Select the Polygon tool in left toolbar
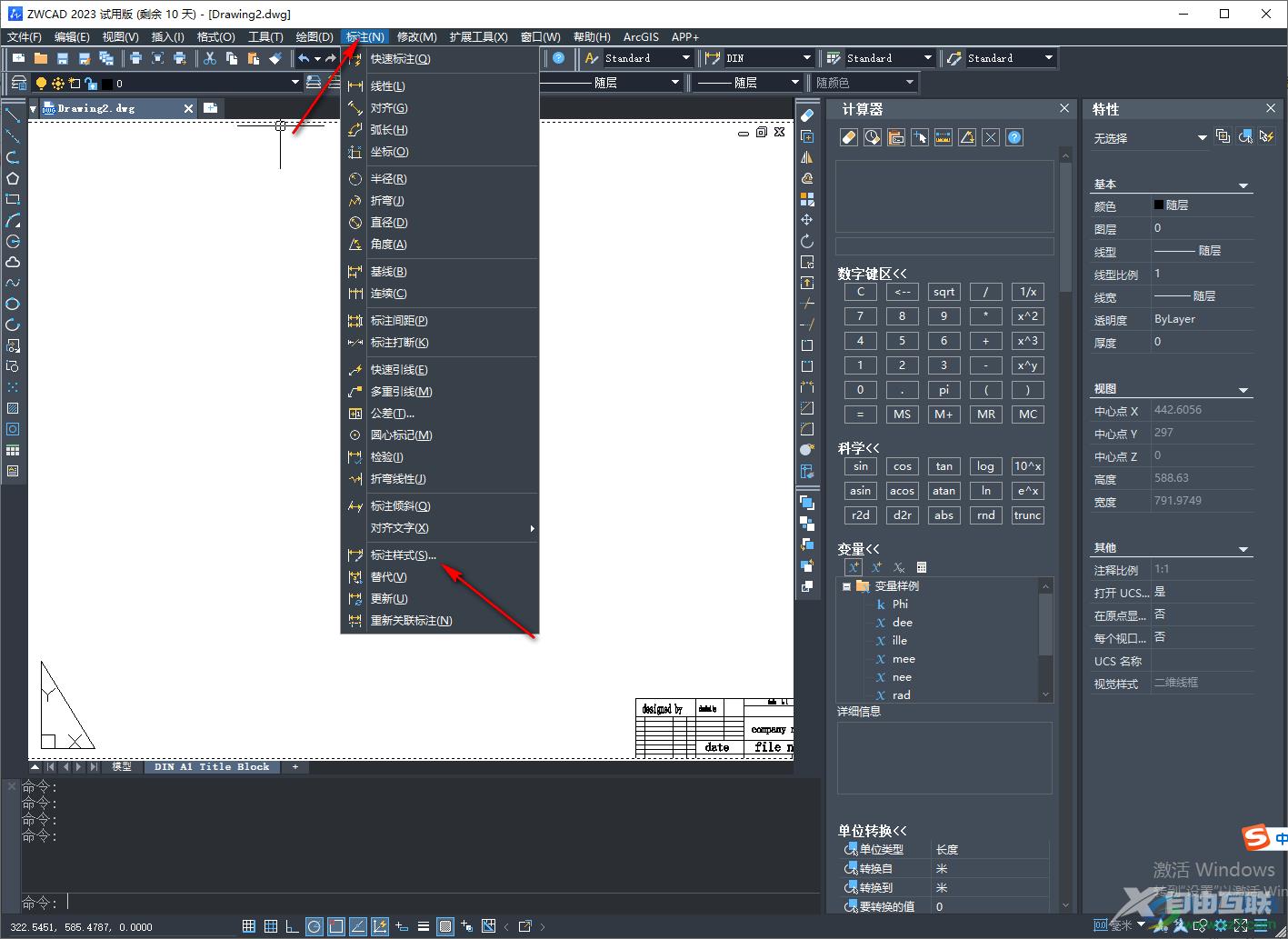The image size is (1288, 939). point(13,178)
